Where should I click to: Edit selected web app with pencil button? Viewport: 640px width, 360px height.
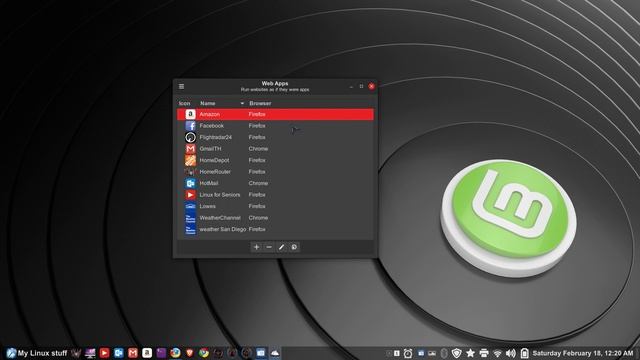281,247
